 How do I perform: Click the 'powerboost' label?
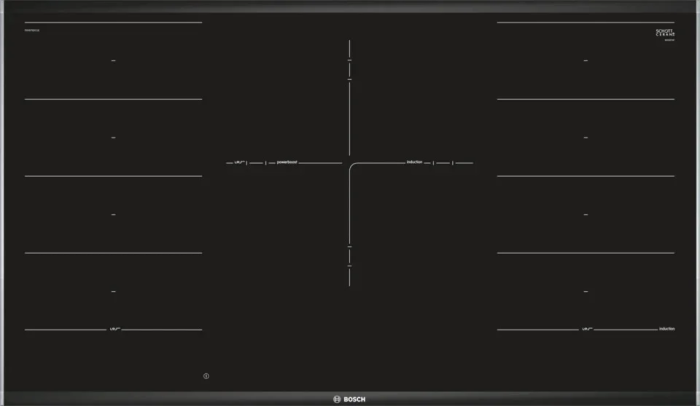[287, 162]
